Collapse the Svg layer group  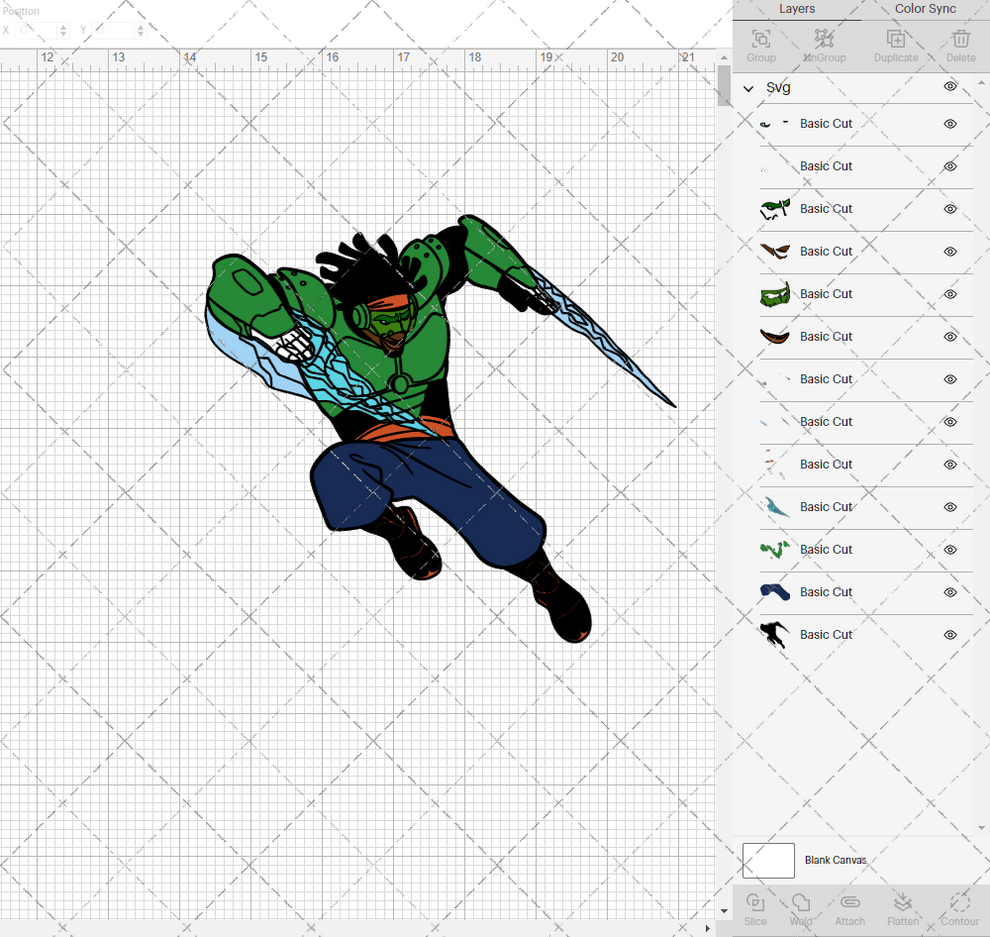pos(747,88)
